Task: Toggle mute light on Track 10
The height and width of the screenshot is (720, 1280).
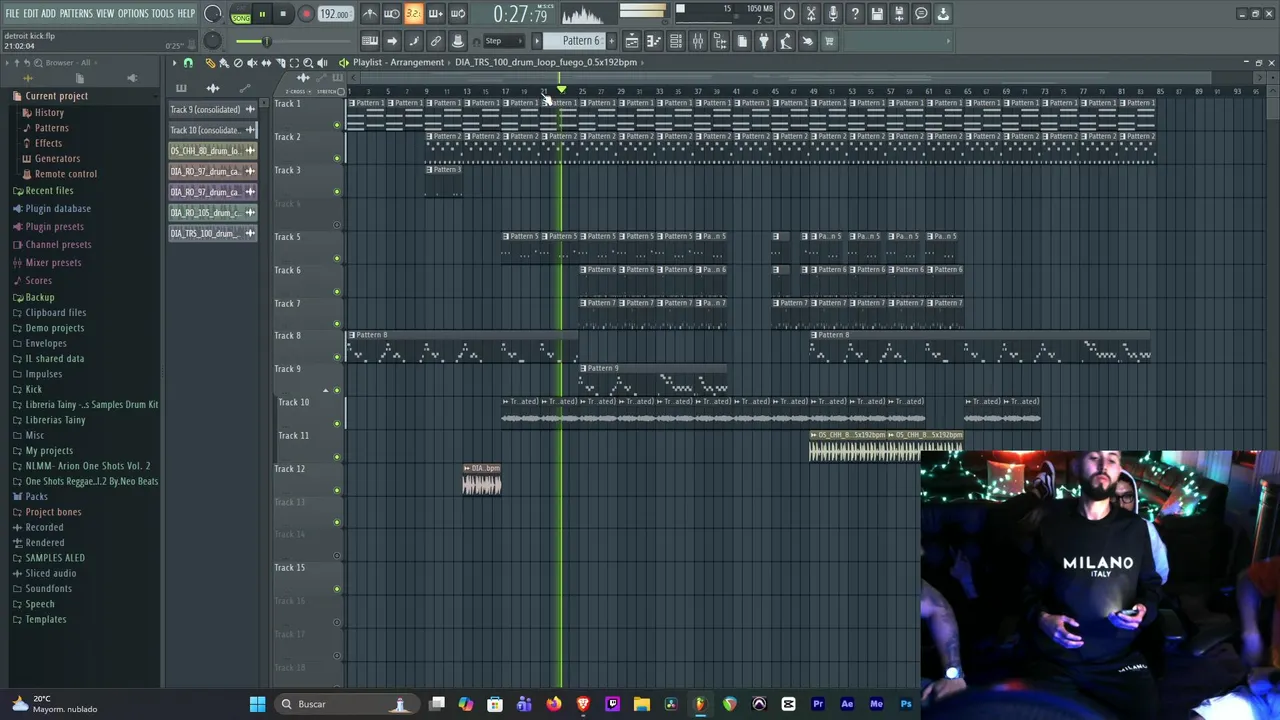Action: 337,423
